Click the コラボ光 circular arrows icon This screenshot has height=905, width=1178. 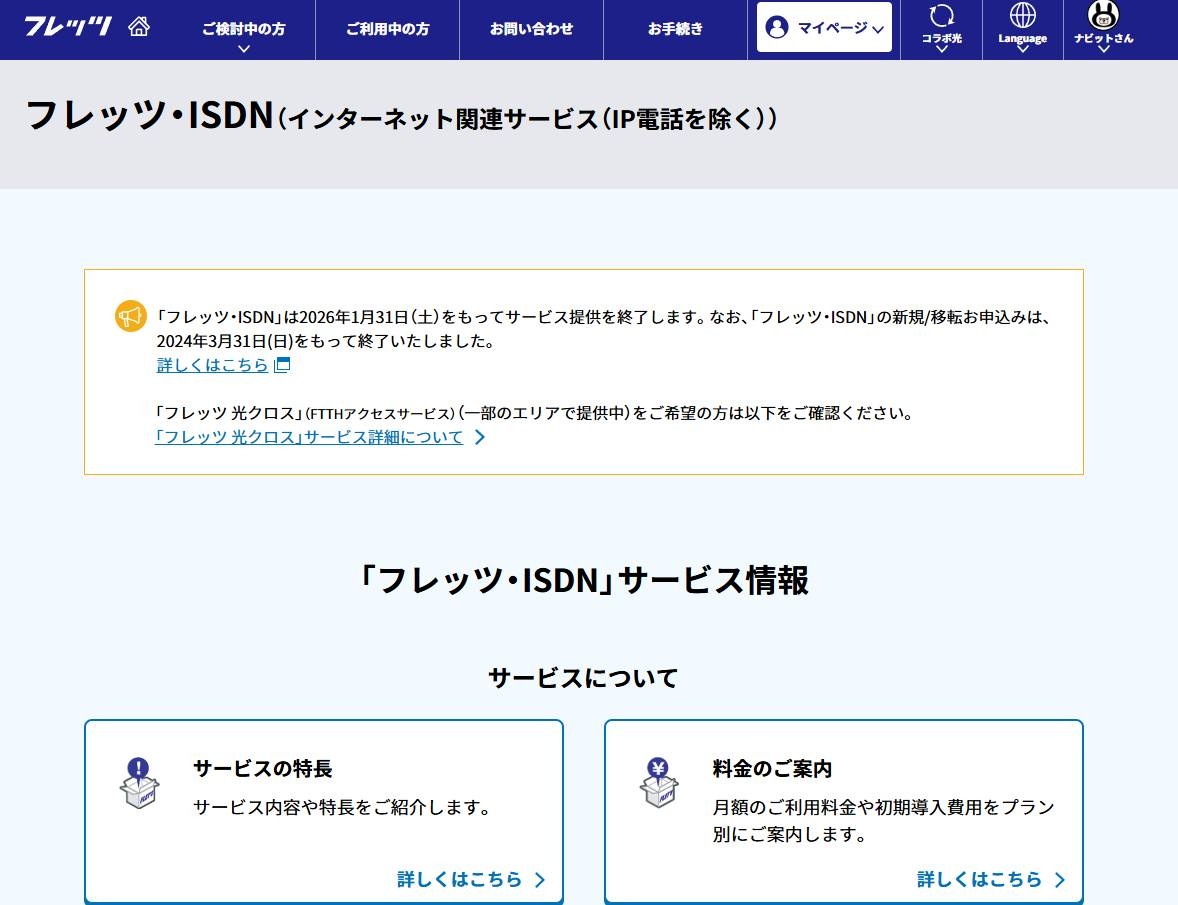(941, 16)
